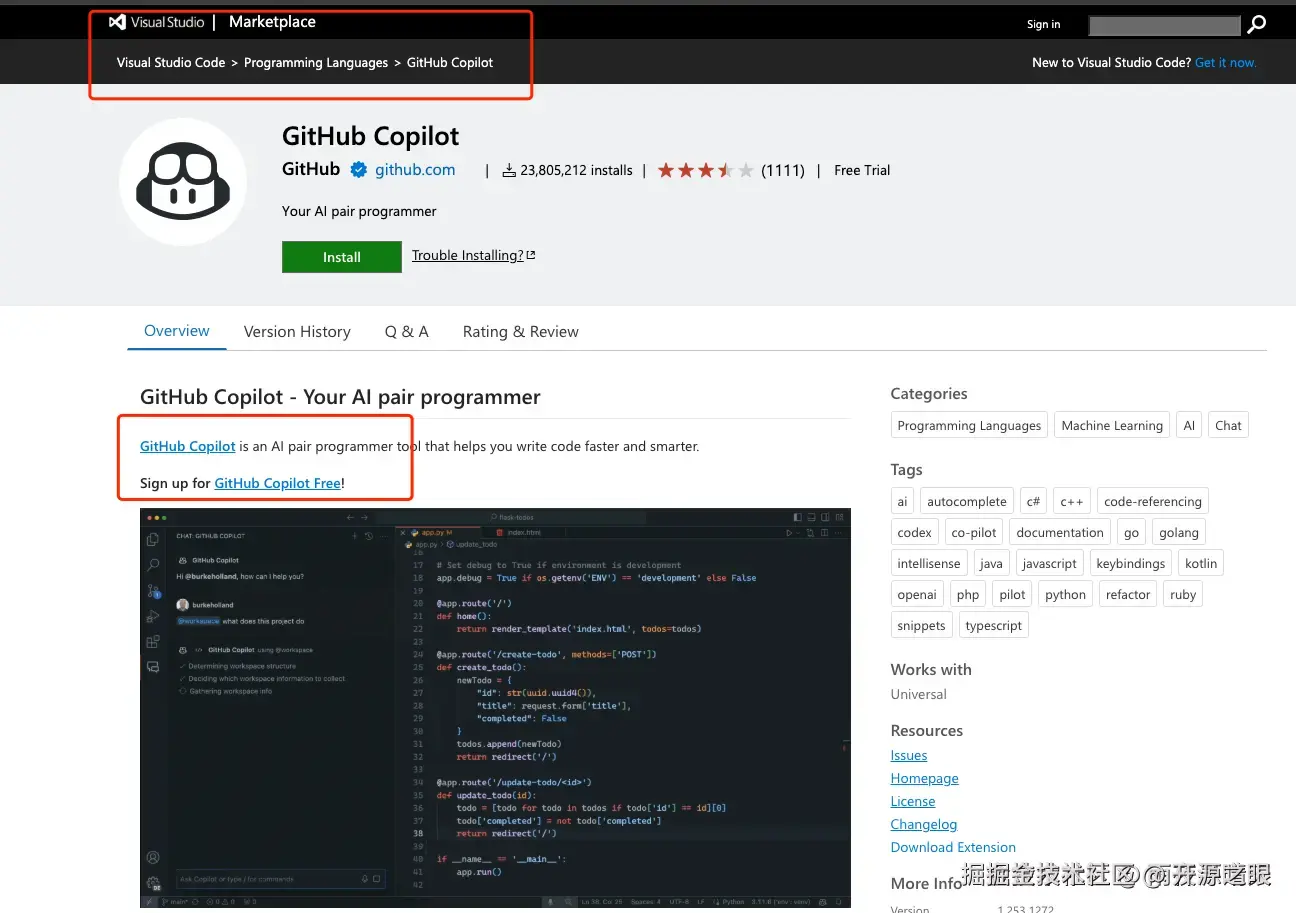Image resolution: width=1296 pixels, height=913 pixels.
Task: Click the c++ tag
Action: coord(1072,501)
